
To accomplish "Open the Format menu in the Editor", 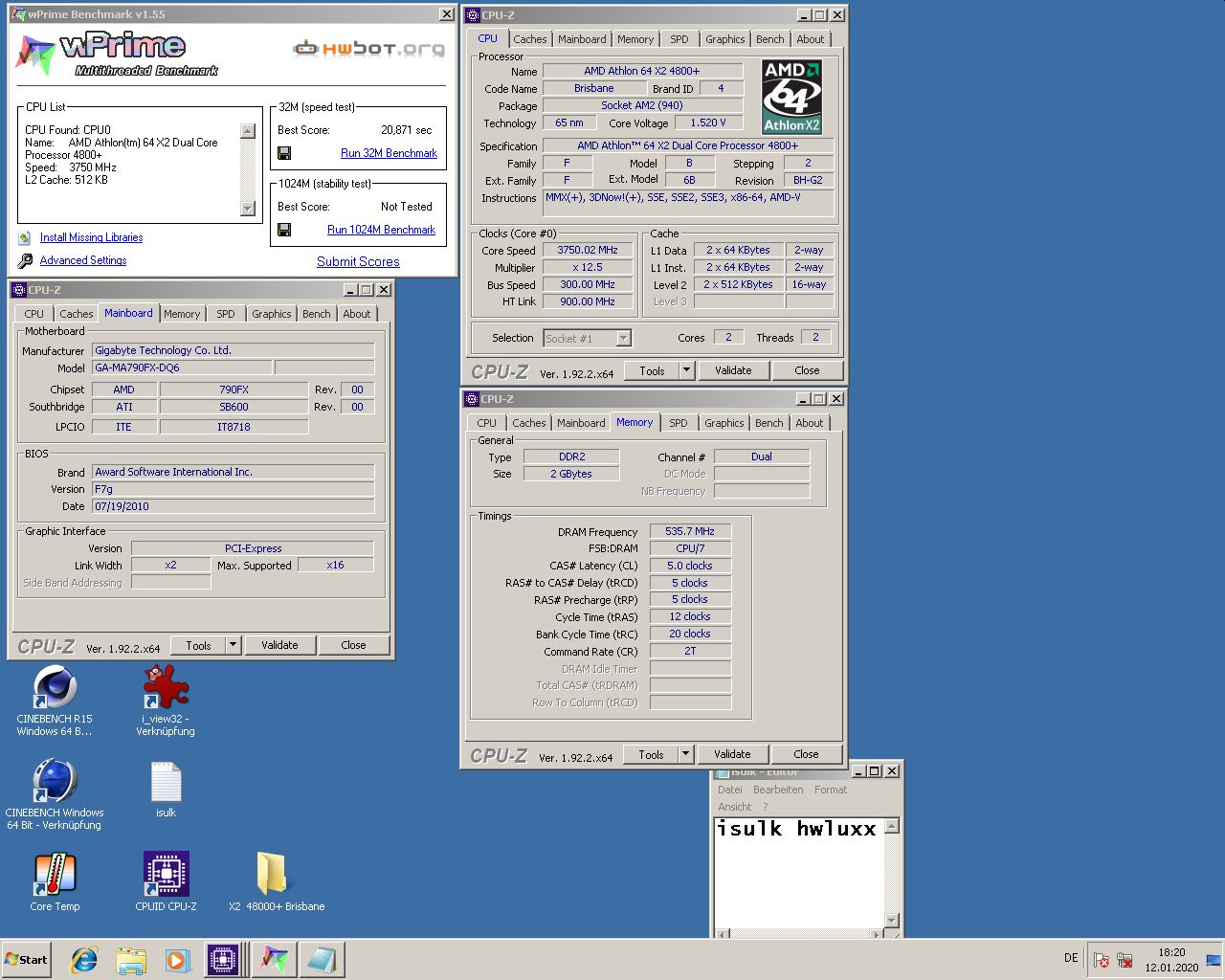I will click(831, 790).
